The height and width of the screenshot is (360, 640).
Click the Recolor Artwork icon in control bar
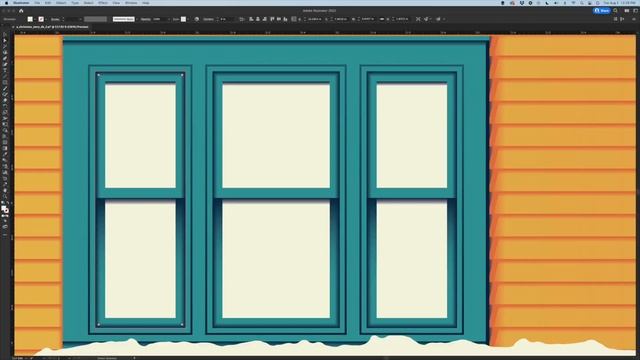[197, 19]
